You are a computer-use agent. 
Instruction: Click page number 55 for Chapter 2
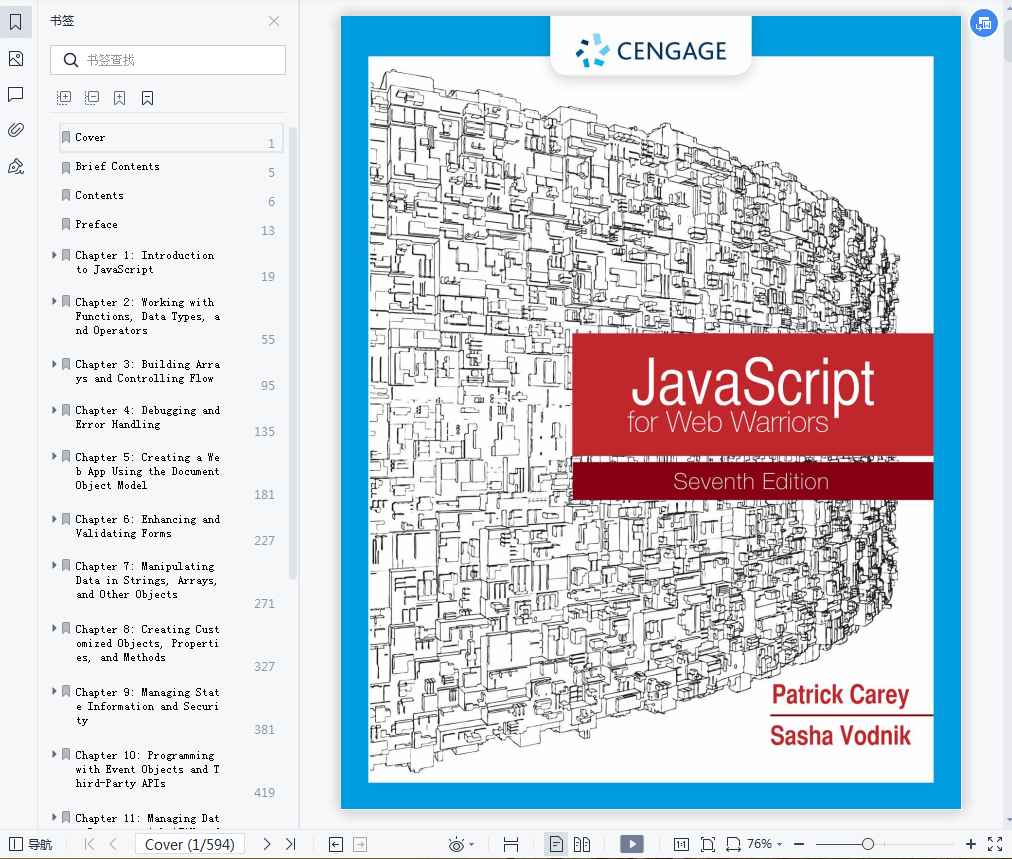tap(268, 339)
